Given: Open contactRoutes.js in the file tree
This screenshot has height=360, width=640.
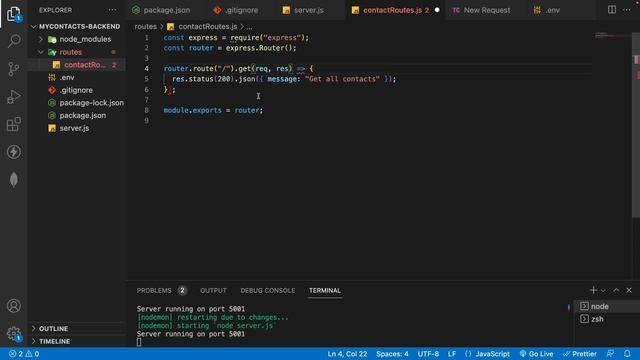Looking at the screenshot, I should click(x=76, y=64).
